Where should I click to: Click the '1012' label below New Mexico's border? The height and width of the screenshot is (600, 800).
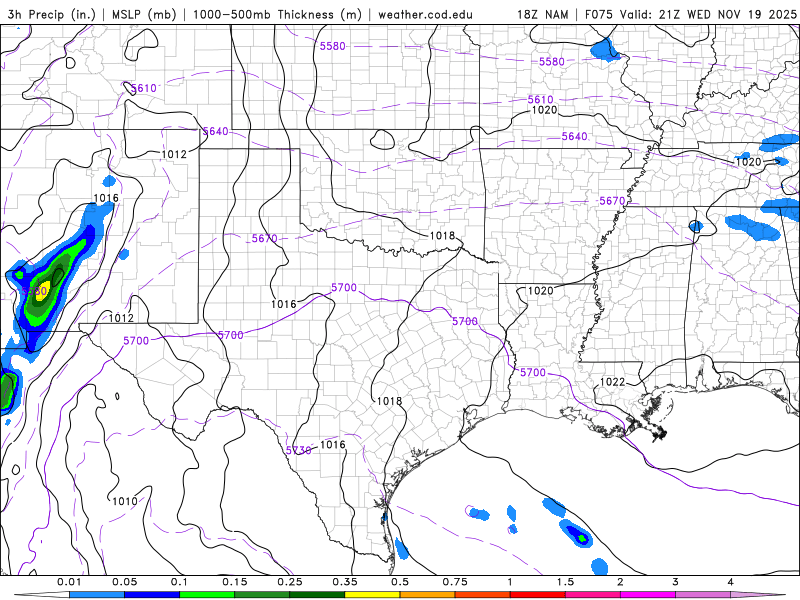click(x=121, y=318)
